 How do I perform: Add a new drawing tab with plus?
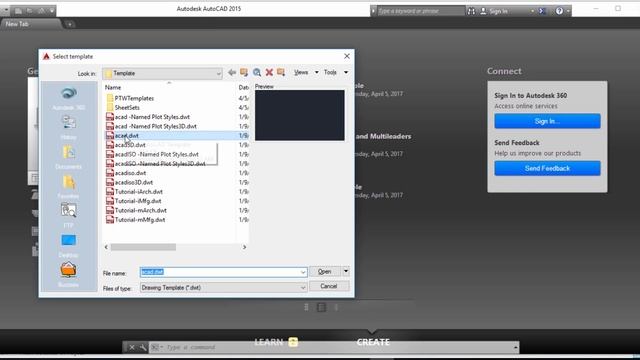(x=70, y=24)
